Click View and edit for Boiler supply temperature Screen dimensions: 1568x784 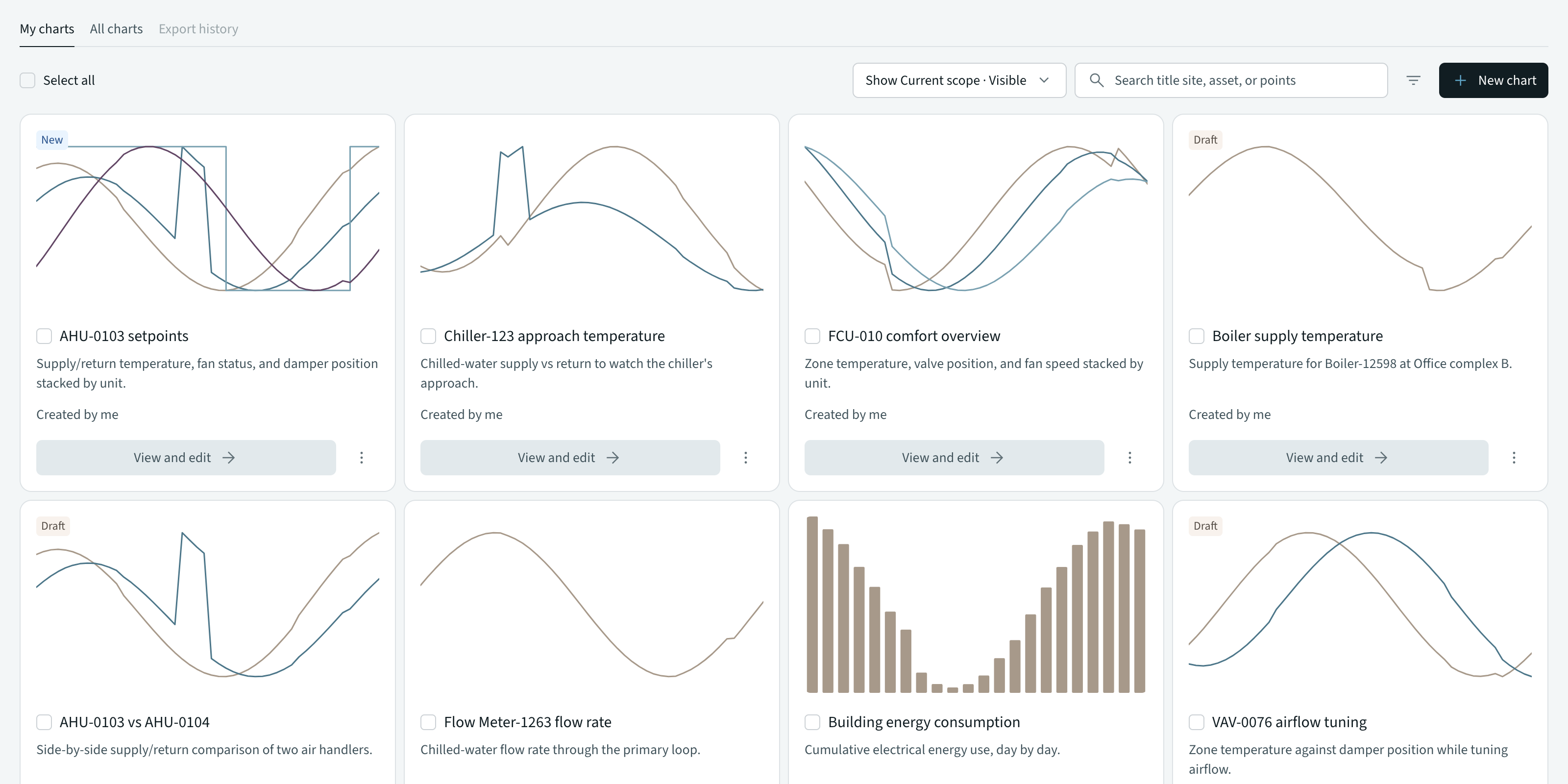tap(1338, 458)
